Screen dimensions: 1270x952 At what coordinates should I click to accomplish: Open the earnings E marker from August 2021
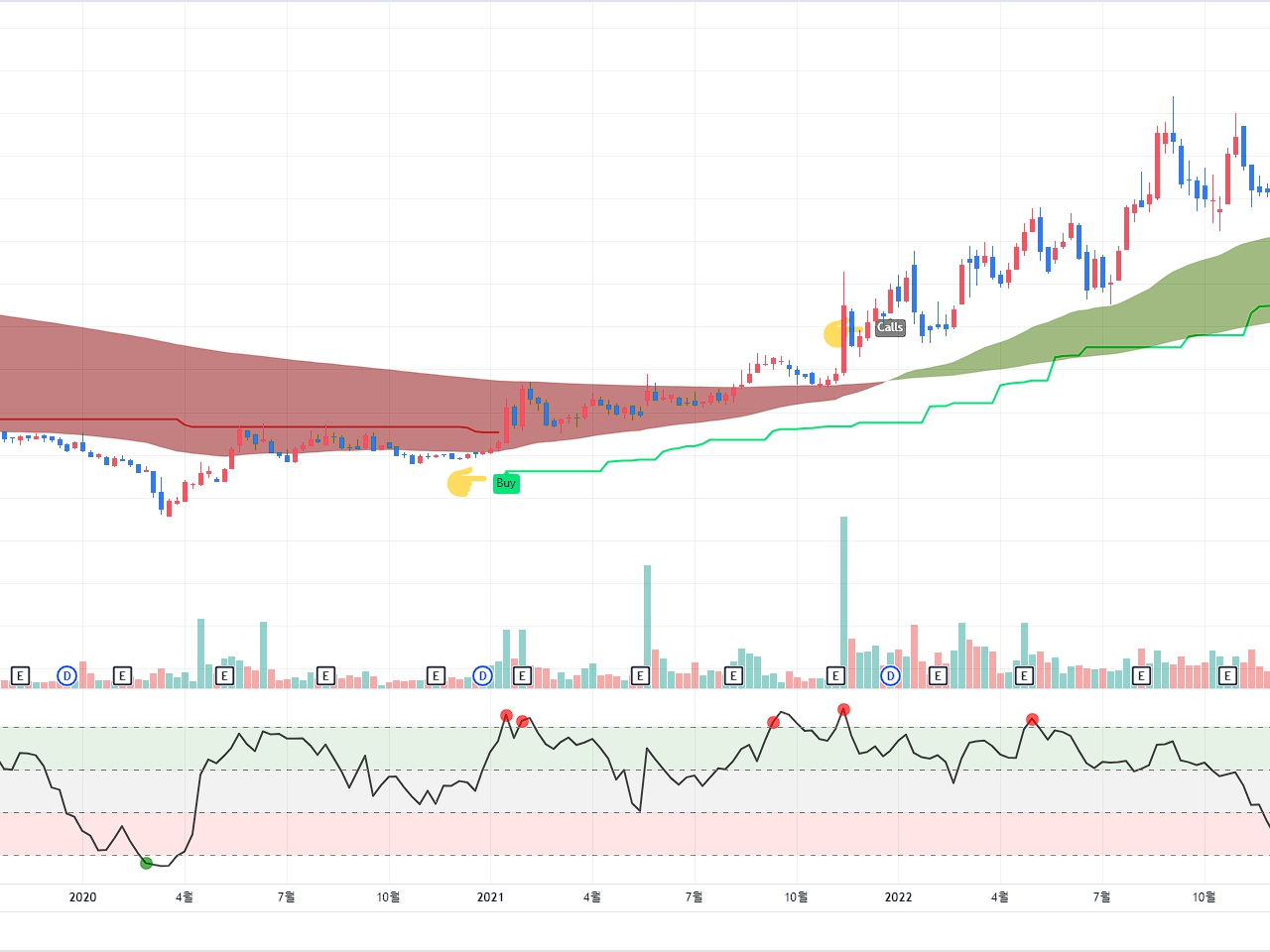pyautogui.click(x=733, y=676)
